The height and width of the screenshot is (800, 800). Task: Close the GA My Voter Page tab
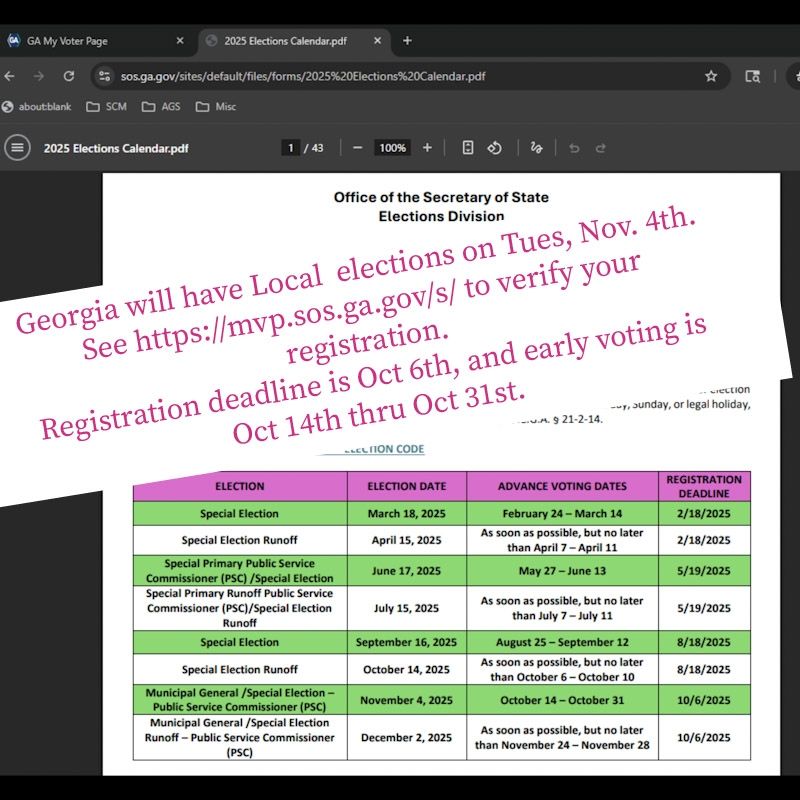click(x=180, y=40)
